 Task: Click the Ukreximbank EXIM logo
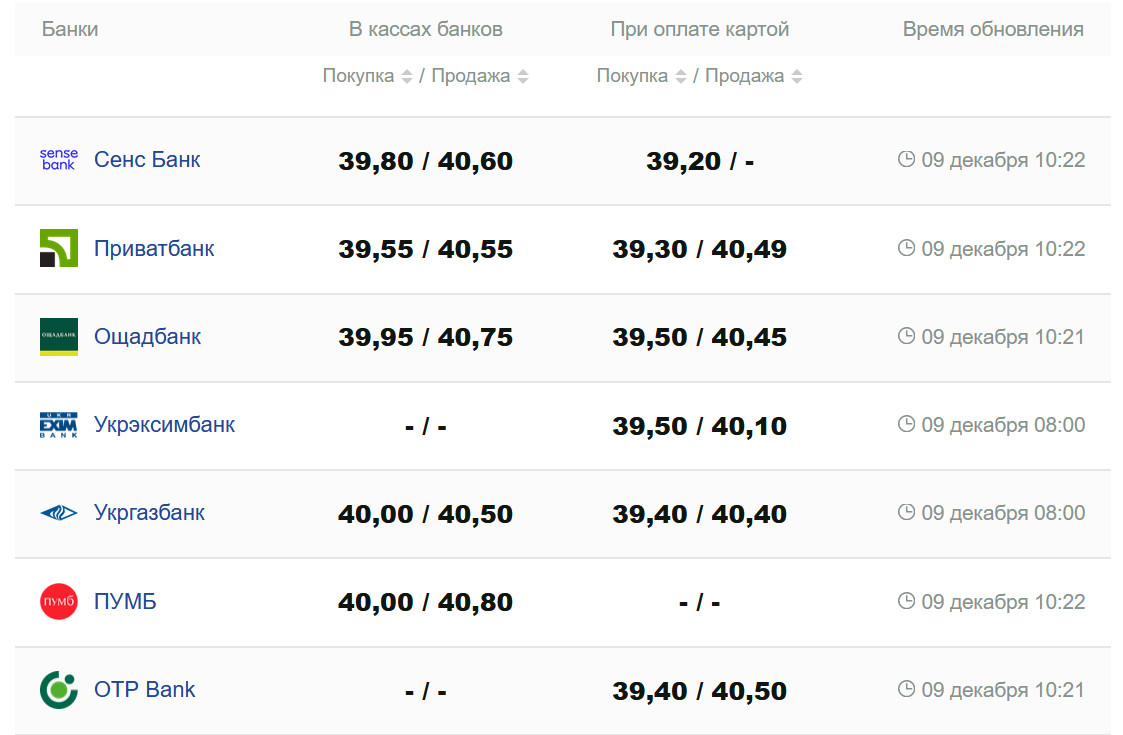click(x=58, y=425)
